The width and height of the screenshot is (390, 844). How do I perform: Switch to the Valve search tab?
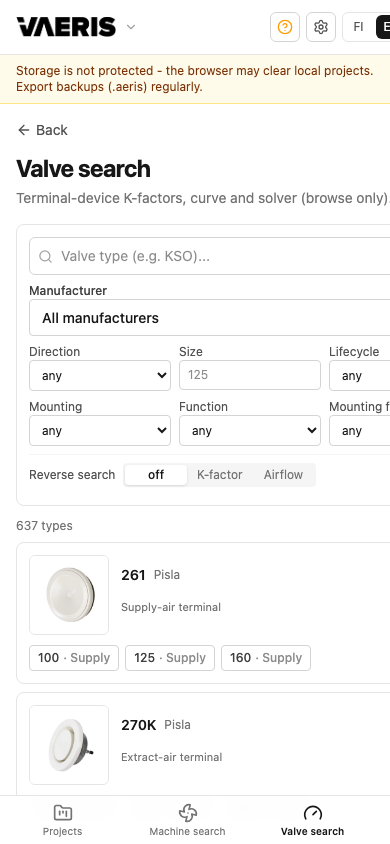(x=313, y=820)
